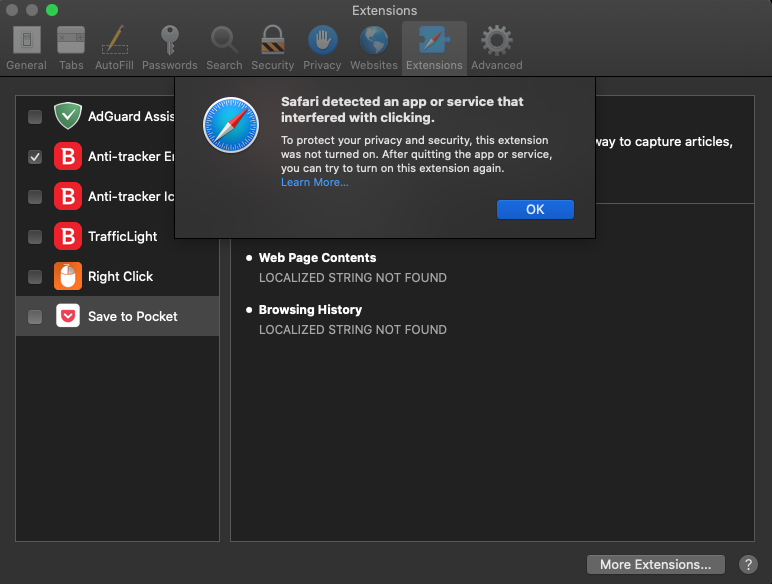This screenshot has height=584, width=772.
Task: Enable the AdGuard Assistant checkbox
Action: [x=35, y=117]
